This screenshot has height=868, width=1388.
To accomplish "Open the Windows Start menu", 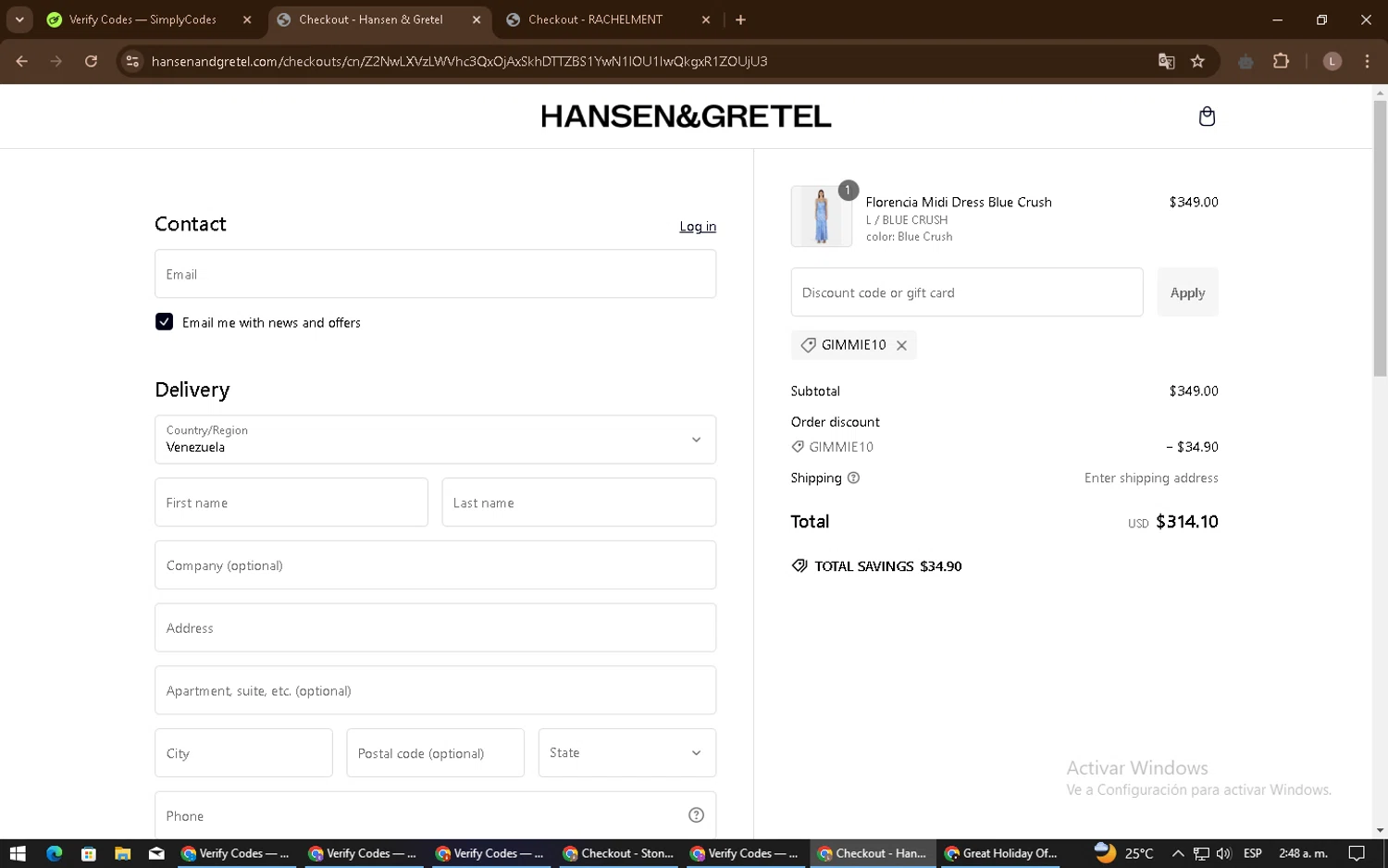I will 18,853.
